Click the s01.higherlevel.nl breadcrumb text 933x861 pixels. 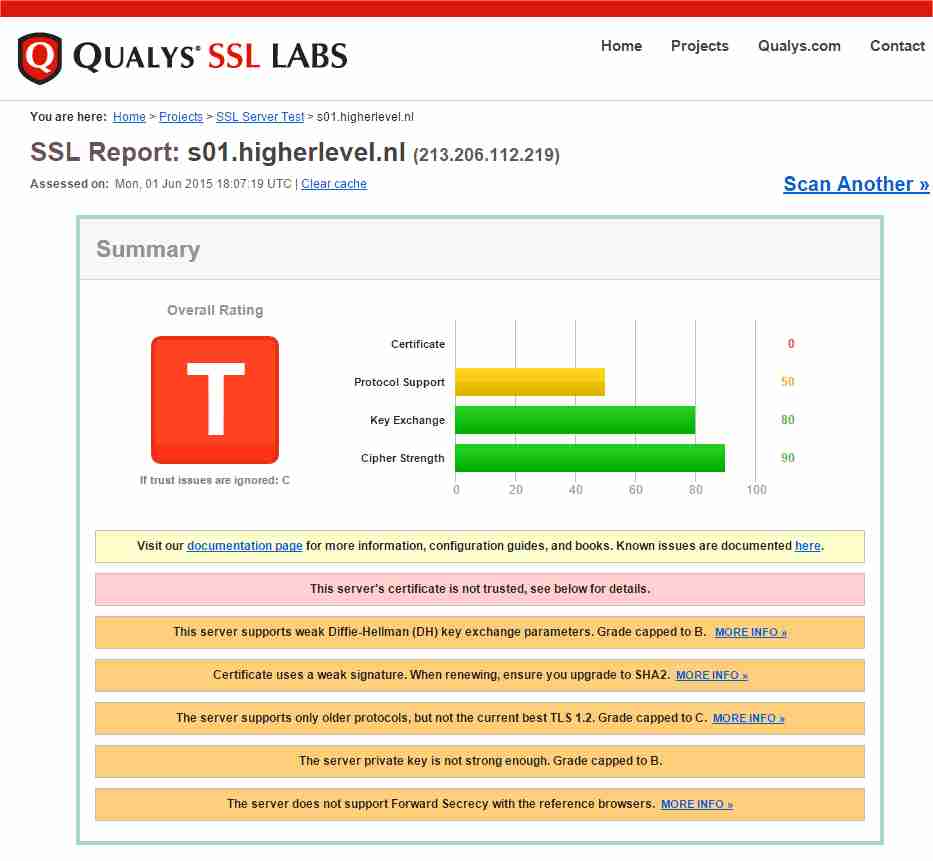coord(365,117)
